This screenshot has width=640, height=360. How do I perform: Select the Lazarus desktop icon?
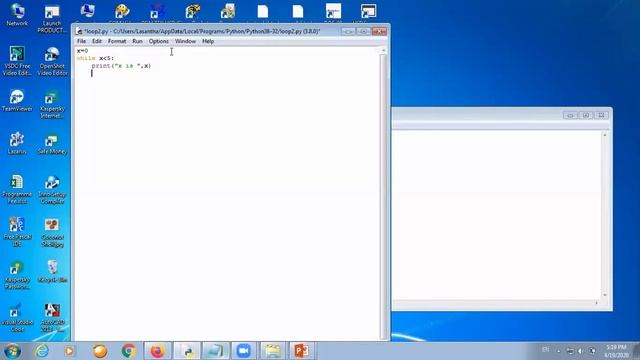pyautogui.click(x=17, y=143)
